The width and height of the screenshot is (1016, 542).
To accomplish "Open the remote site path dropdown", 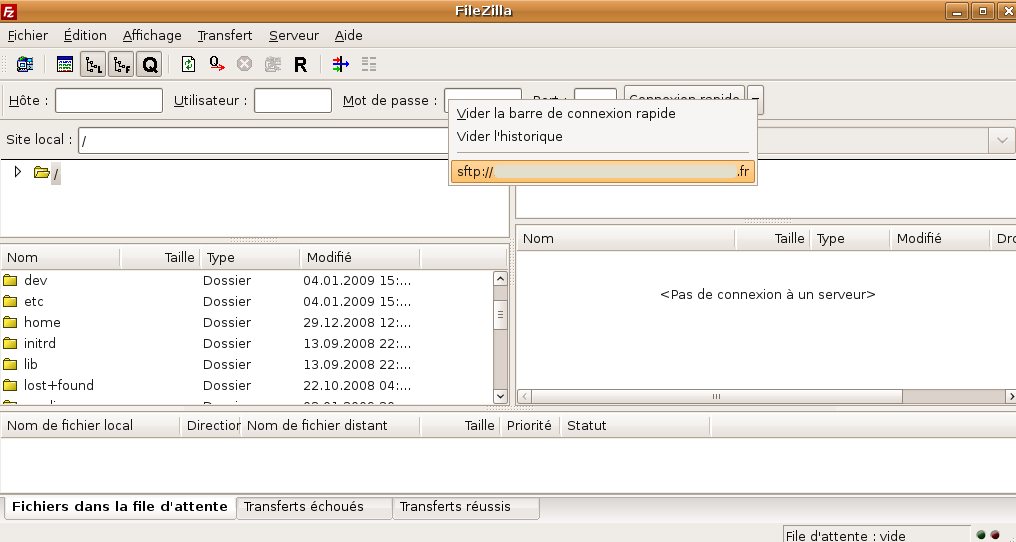I will 1002,141.
